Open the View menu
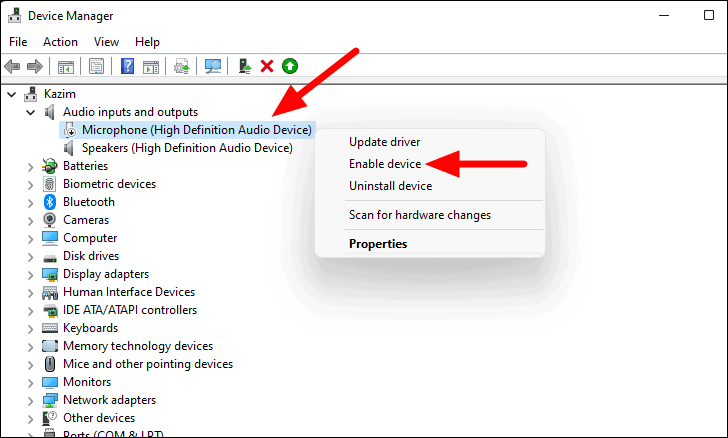728x438 pixels. click(106, 42)
